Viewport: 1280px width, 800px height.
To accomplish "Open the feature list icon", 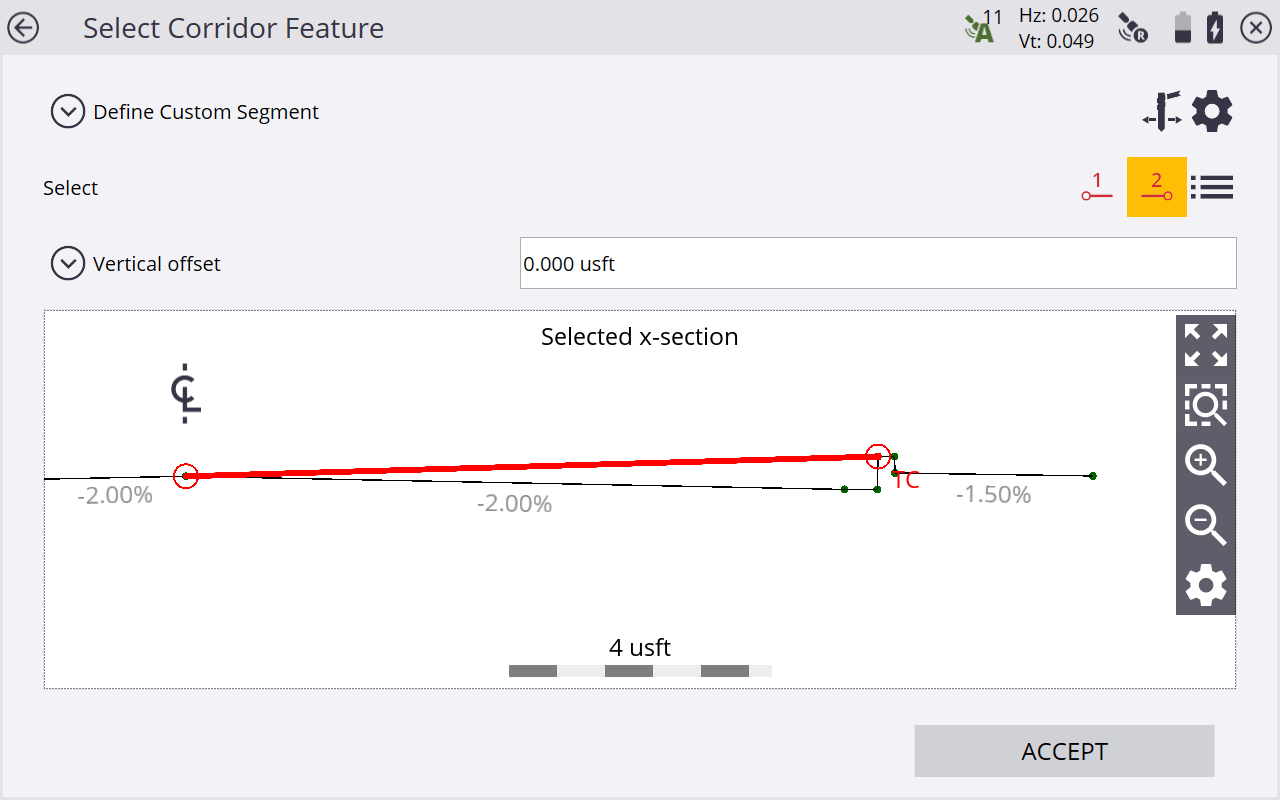I will [1212, 187].
